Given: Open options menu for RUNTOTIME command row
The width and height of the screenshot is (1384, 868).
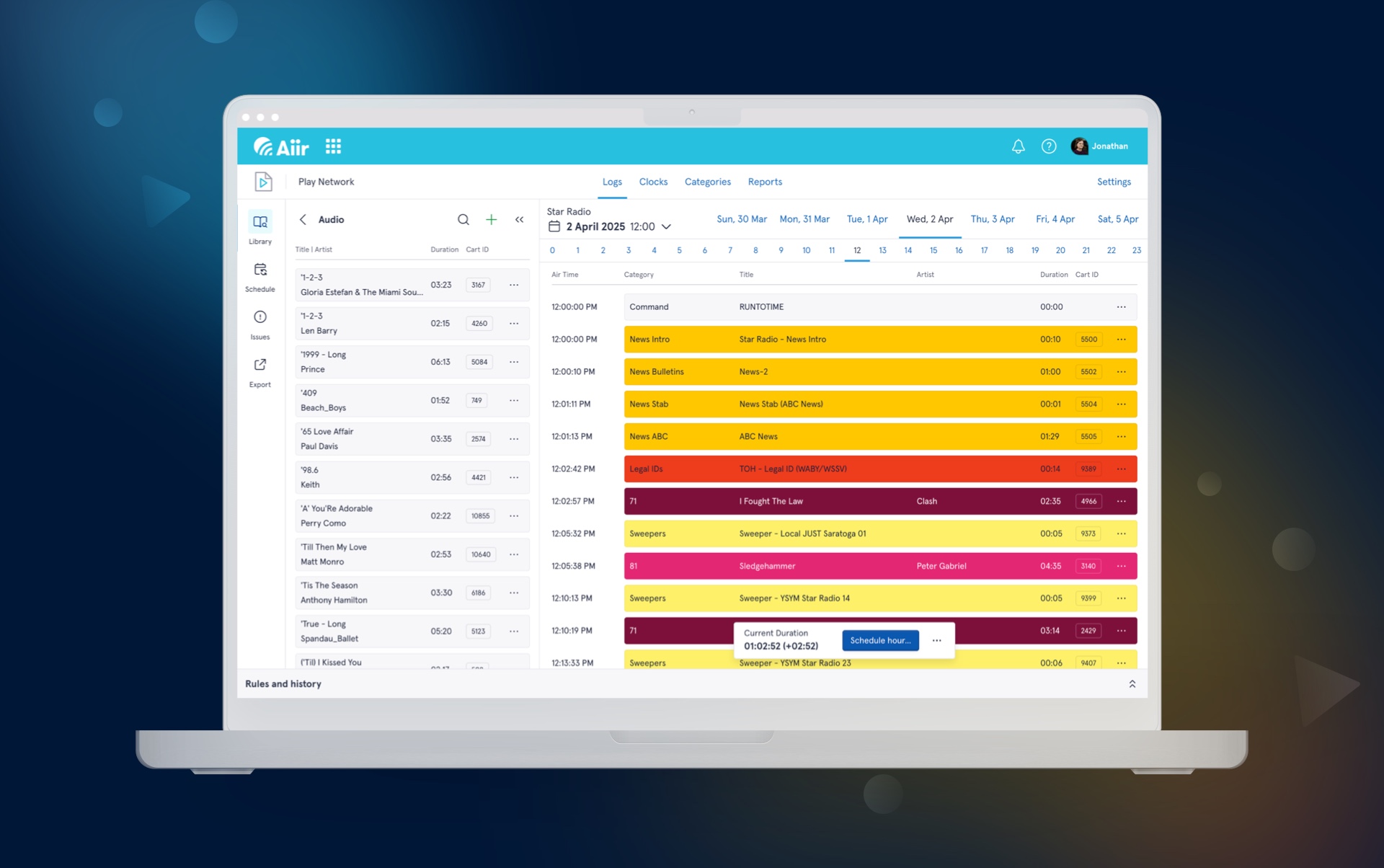Looking at the screenshot, I should [1122, 307].
